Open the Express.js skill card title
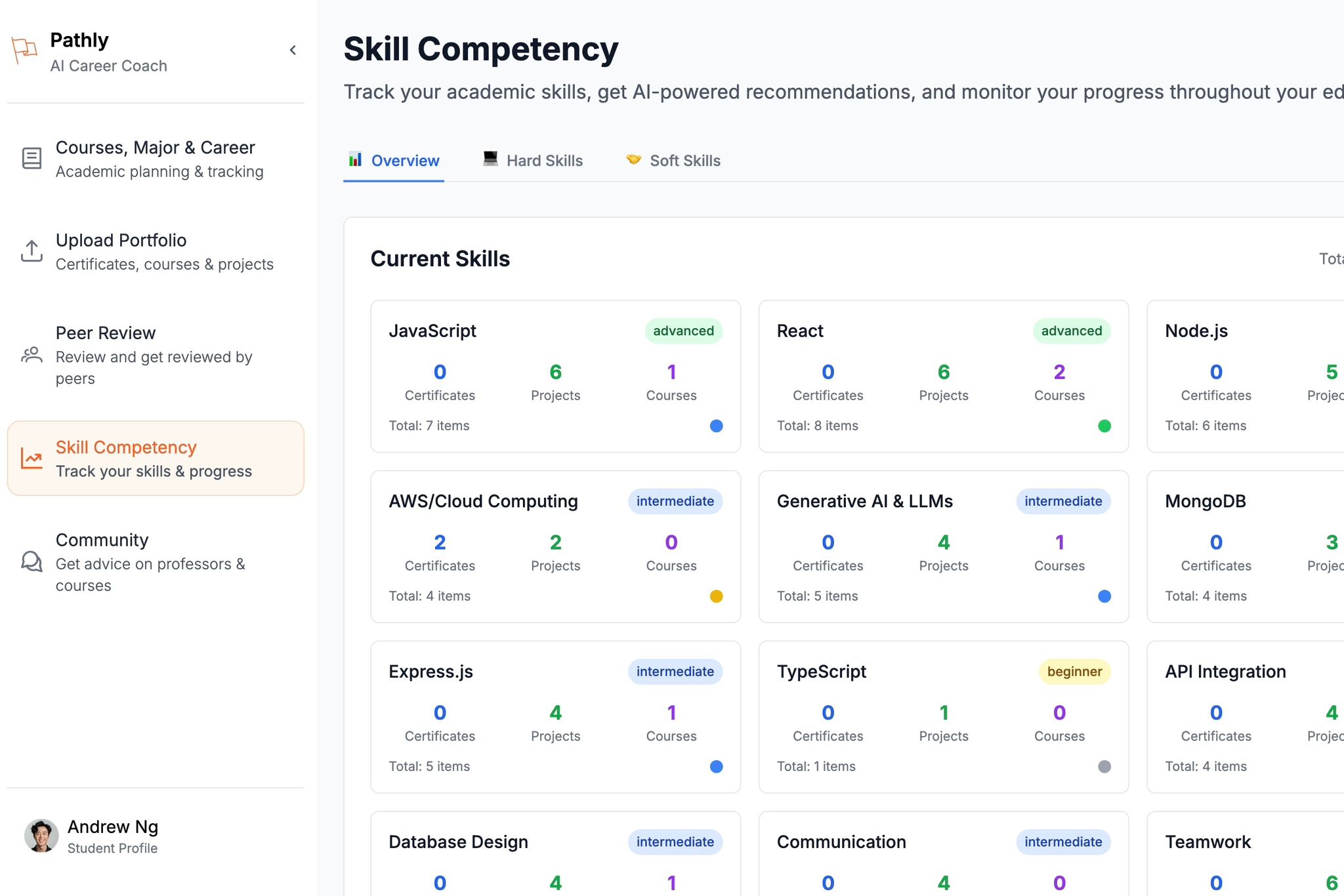This screenshot has height=896, width=1344. [430, 672]
